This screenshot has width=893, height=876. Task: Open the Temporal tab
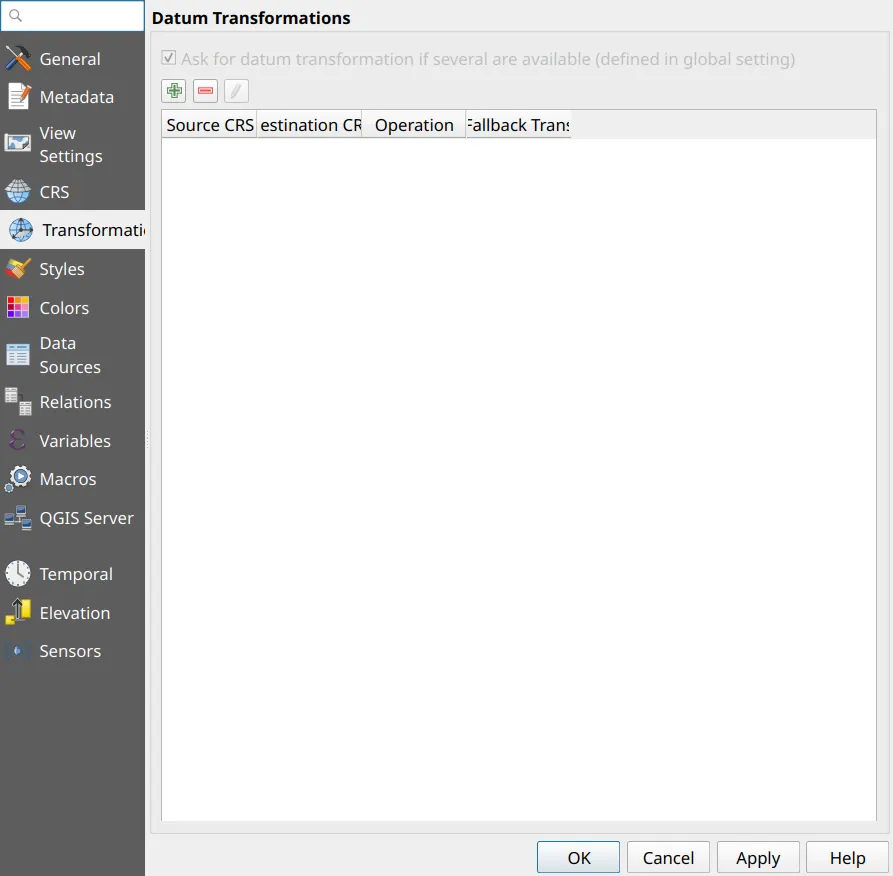[x=72, y=574]
